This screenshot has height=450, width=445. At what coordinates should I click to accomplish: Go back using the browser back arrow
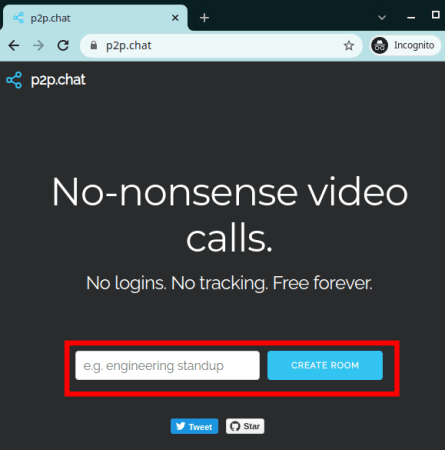14,45
